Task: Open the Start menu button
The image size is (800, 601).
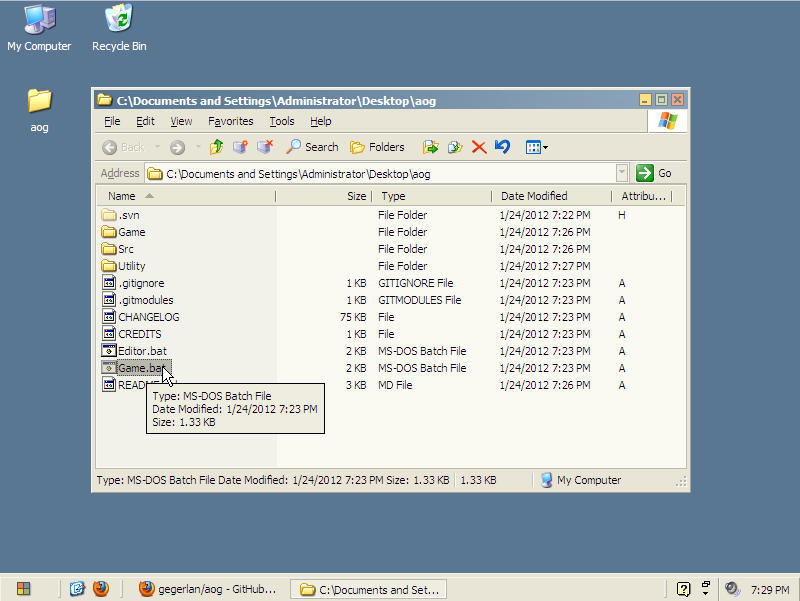Action: 23,589
